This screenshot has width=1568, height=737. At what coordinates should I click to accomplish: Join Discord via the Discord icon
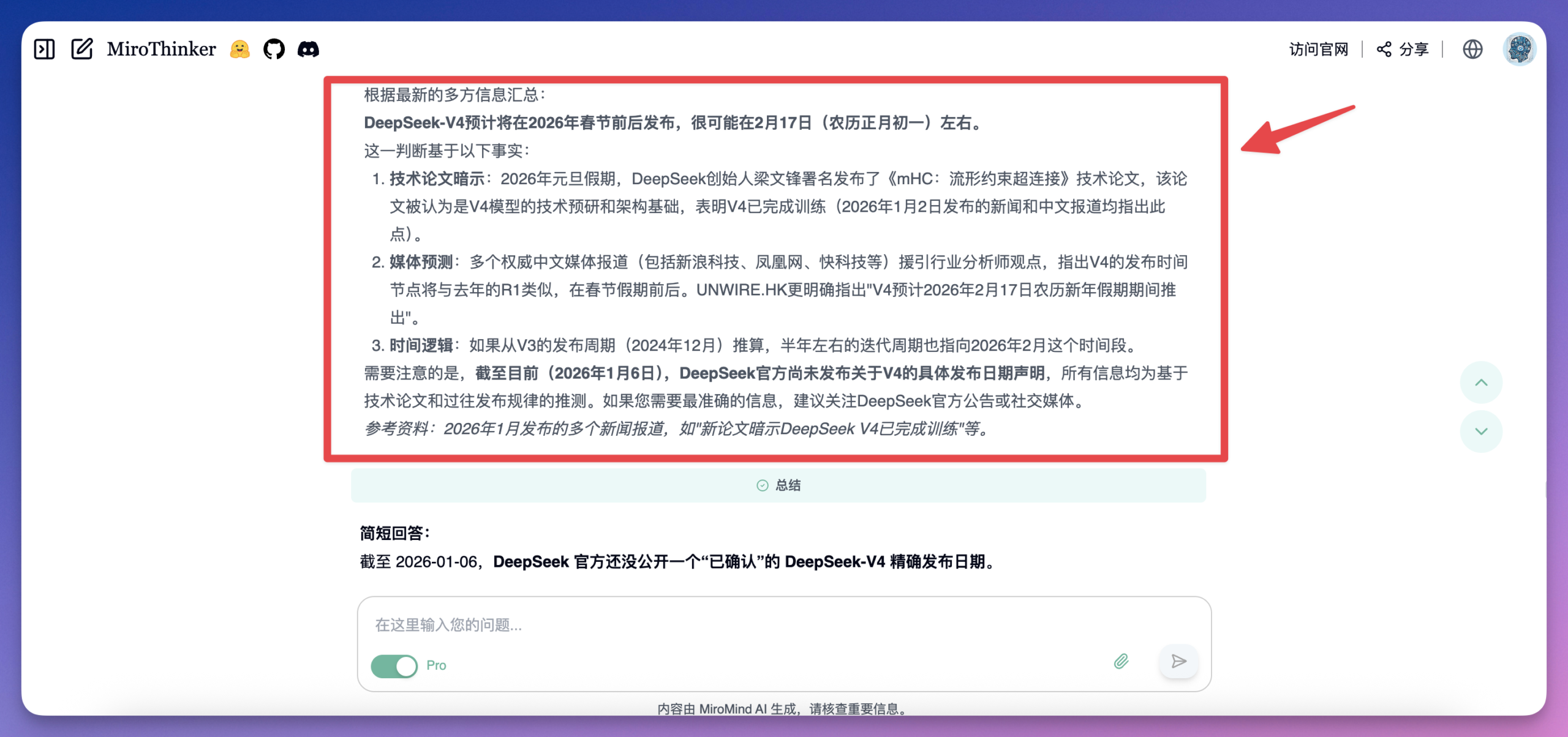point(309,49)
